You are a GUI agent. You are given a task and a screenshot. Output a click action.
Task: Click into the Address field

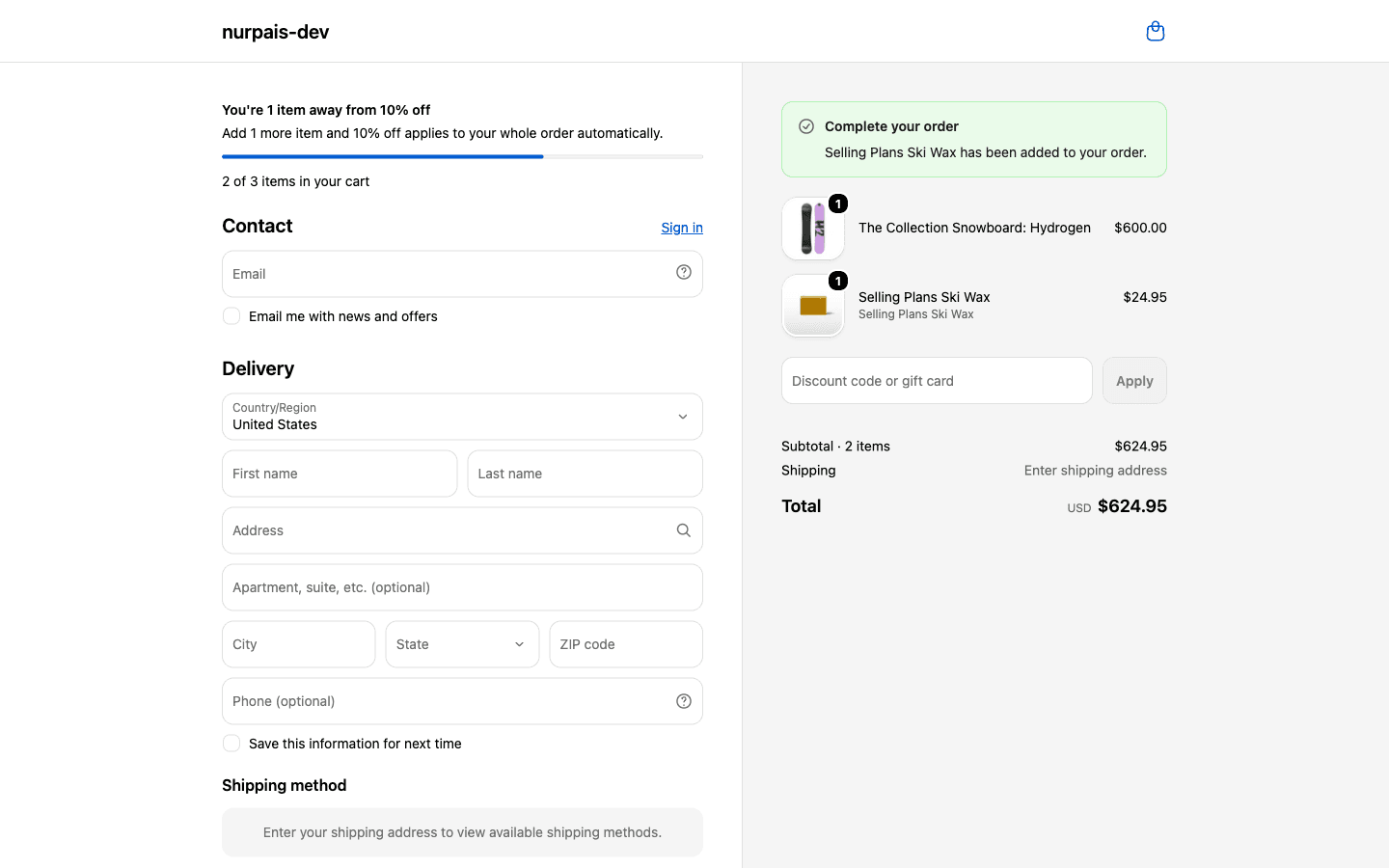(462, 530)
